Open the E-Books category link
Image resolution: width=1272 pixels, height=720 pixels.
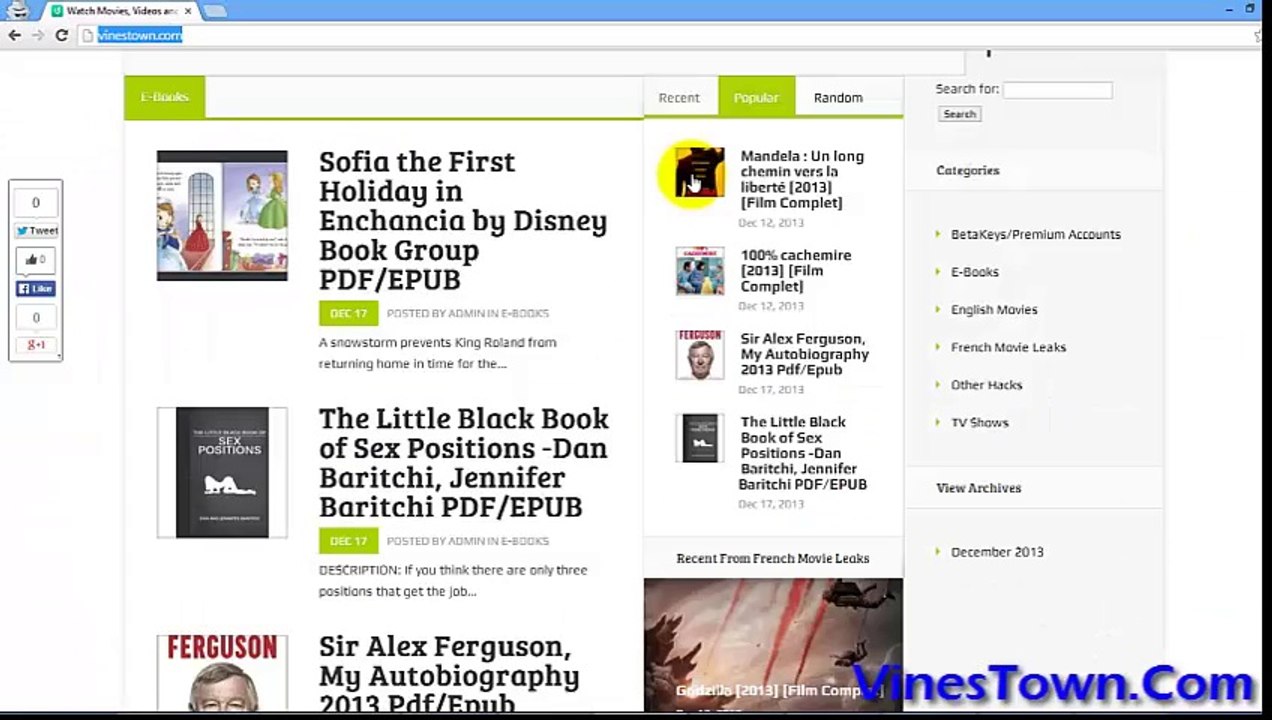974,272
